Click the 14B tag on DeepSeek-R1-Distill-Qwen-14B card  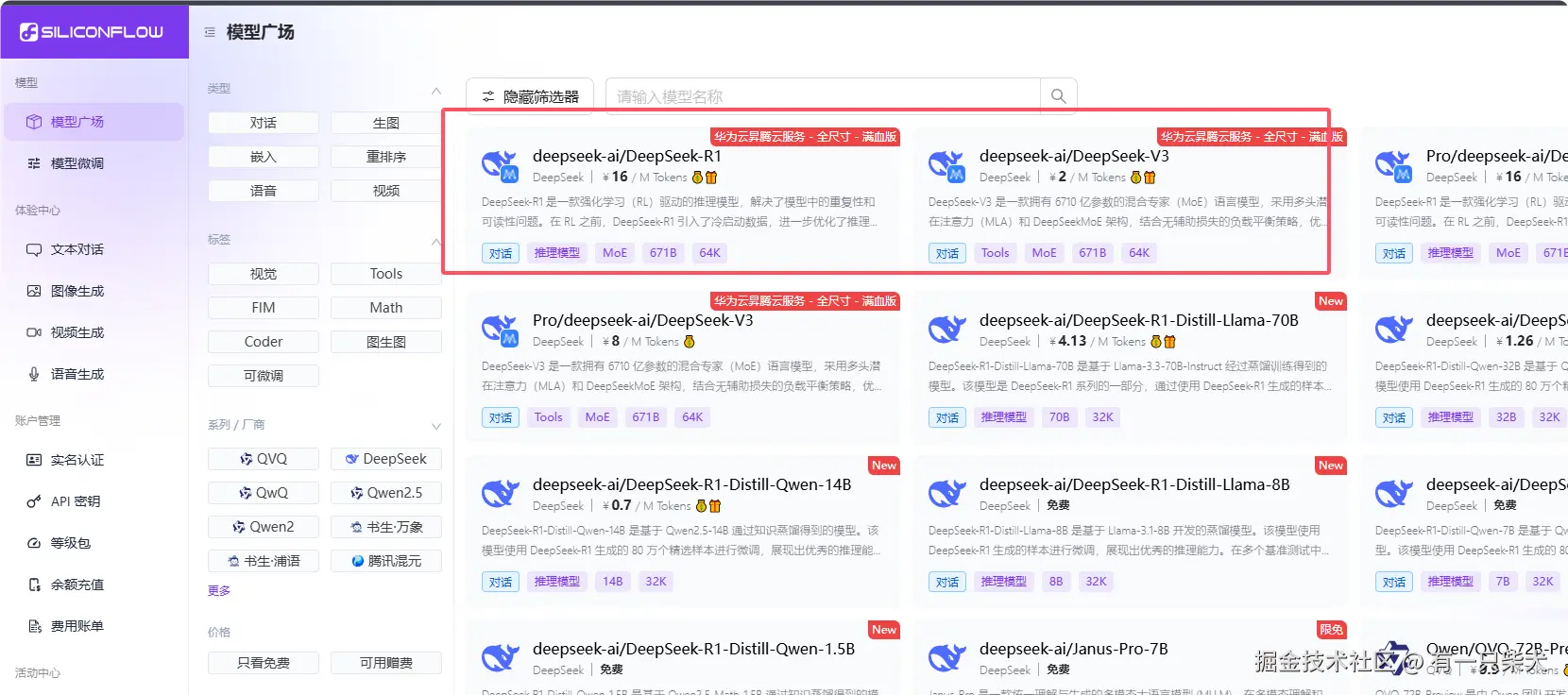613,582
